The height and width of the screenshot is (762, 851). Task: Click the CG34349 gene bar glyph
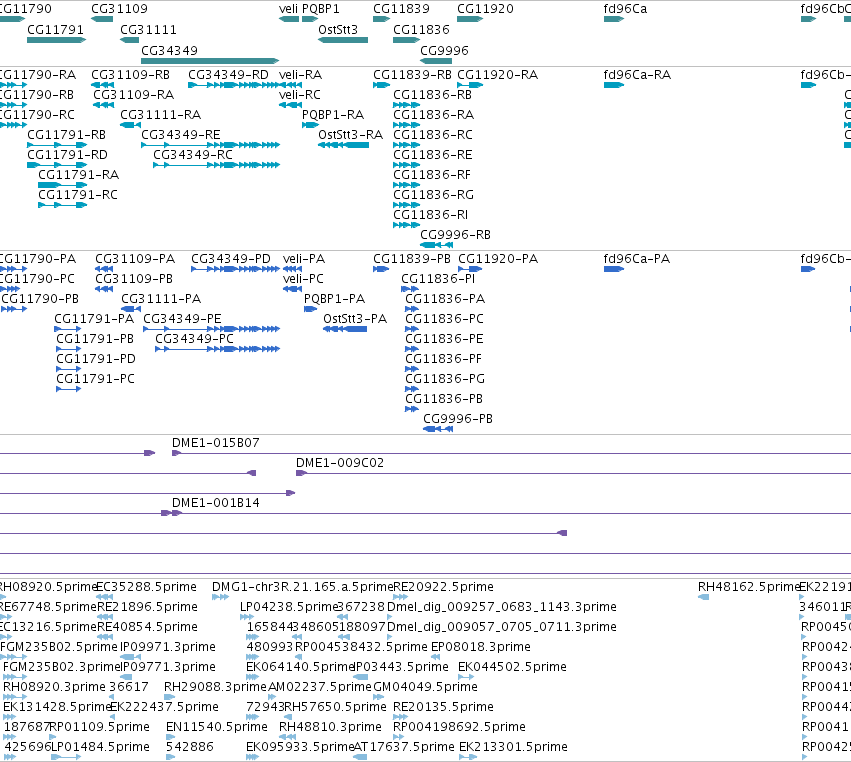pos(210,61)
